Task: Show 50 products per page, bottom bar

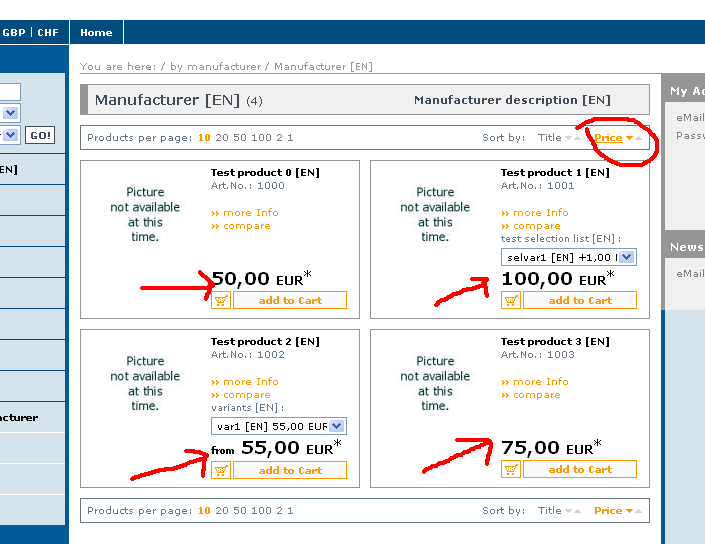Action: (240, 511)
